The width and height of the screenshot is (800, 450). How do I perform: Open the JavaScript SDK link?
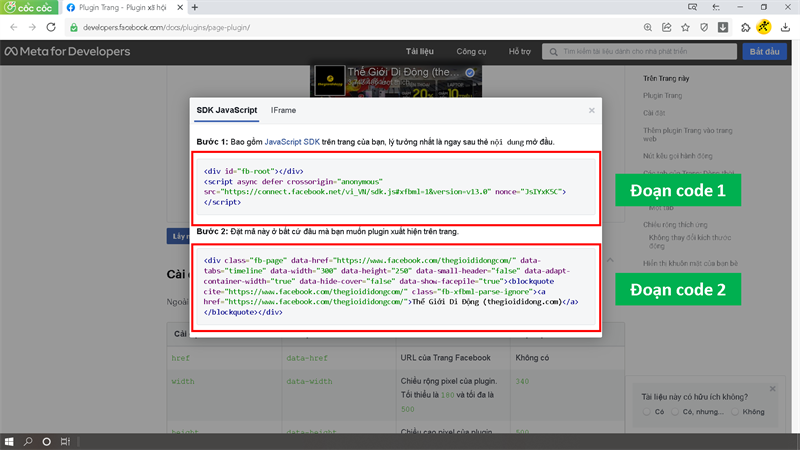tap(292, 142)
